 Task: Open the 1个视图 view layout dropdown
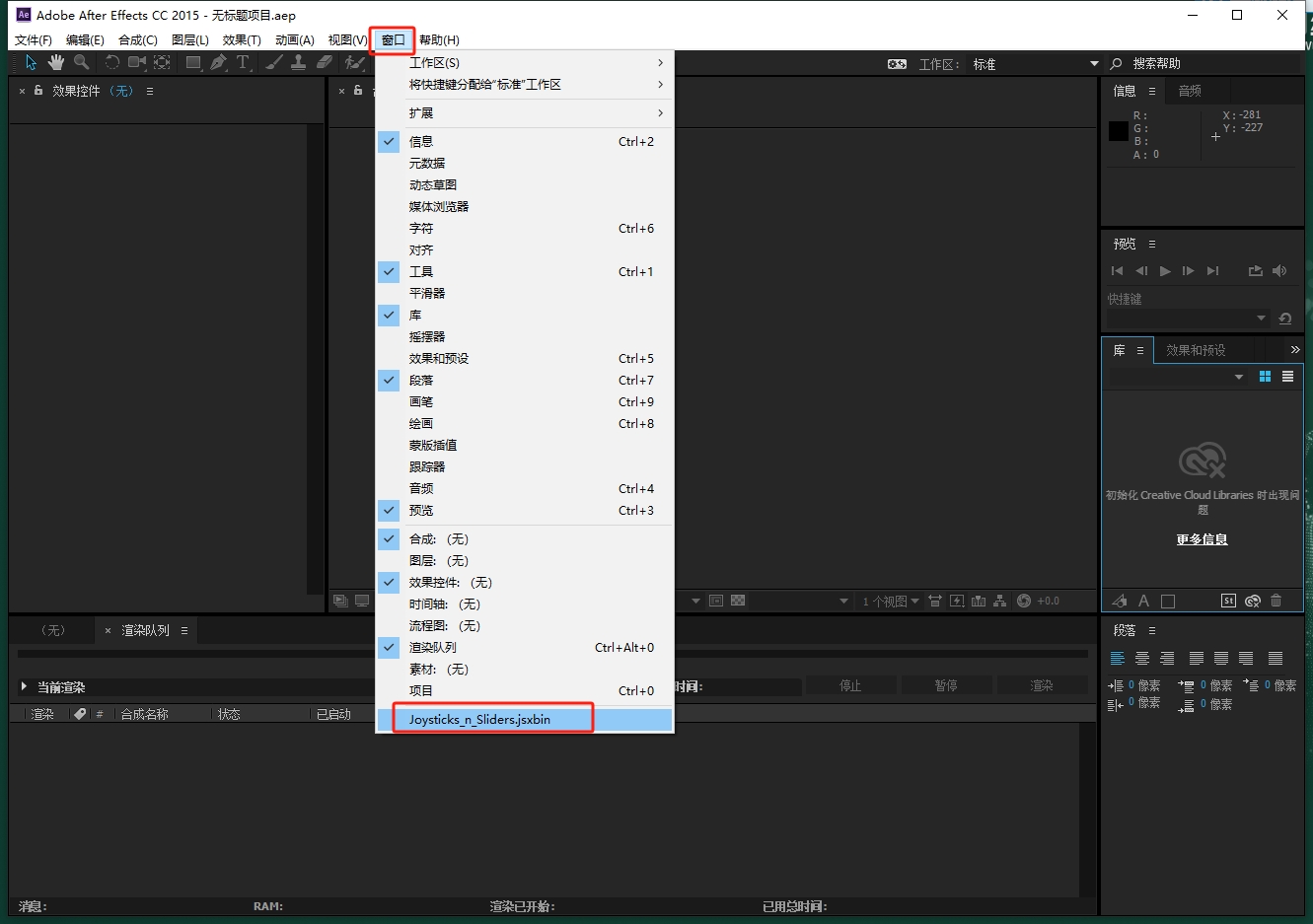[x=891, y=601]
